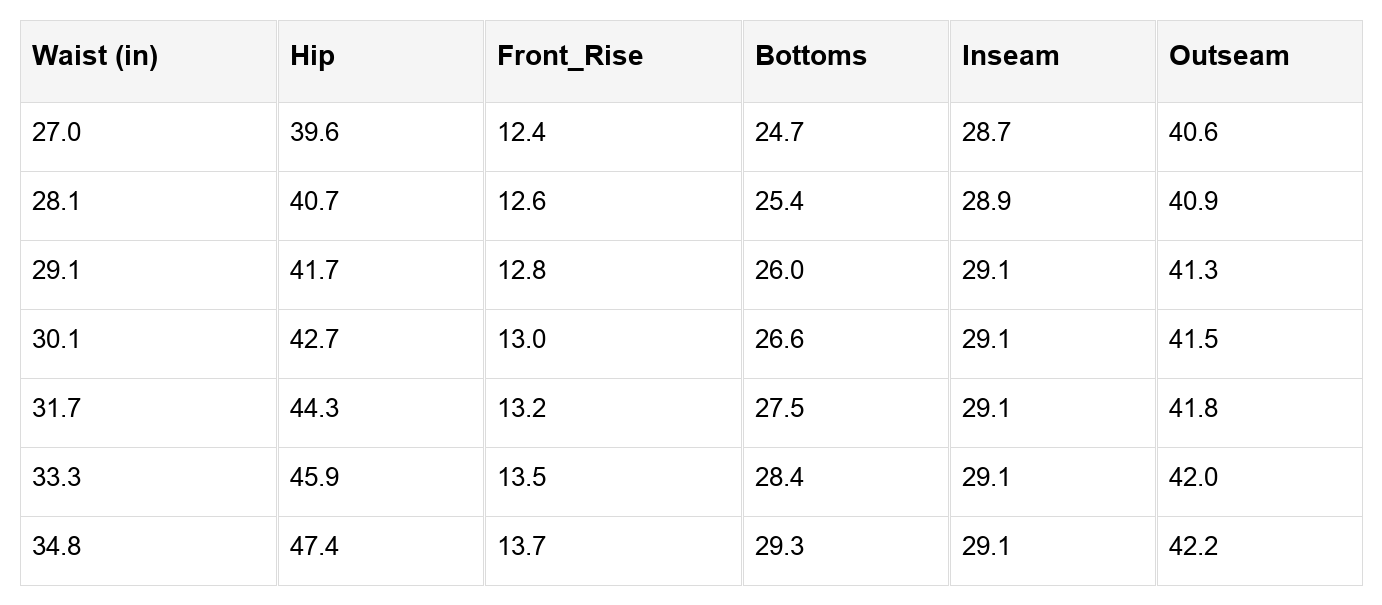This screenshot has width=1382, height=605.
Task: Select the front rise cell 13.5
Action: 521,478
